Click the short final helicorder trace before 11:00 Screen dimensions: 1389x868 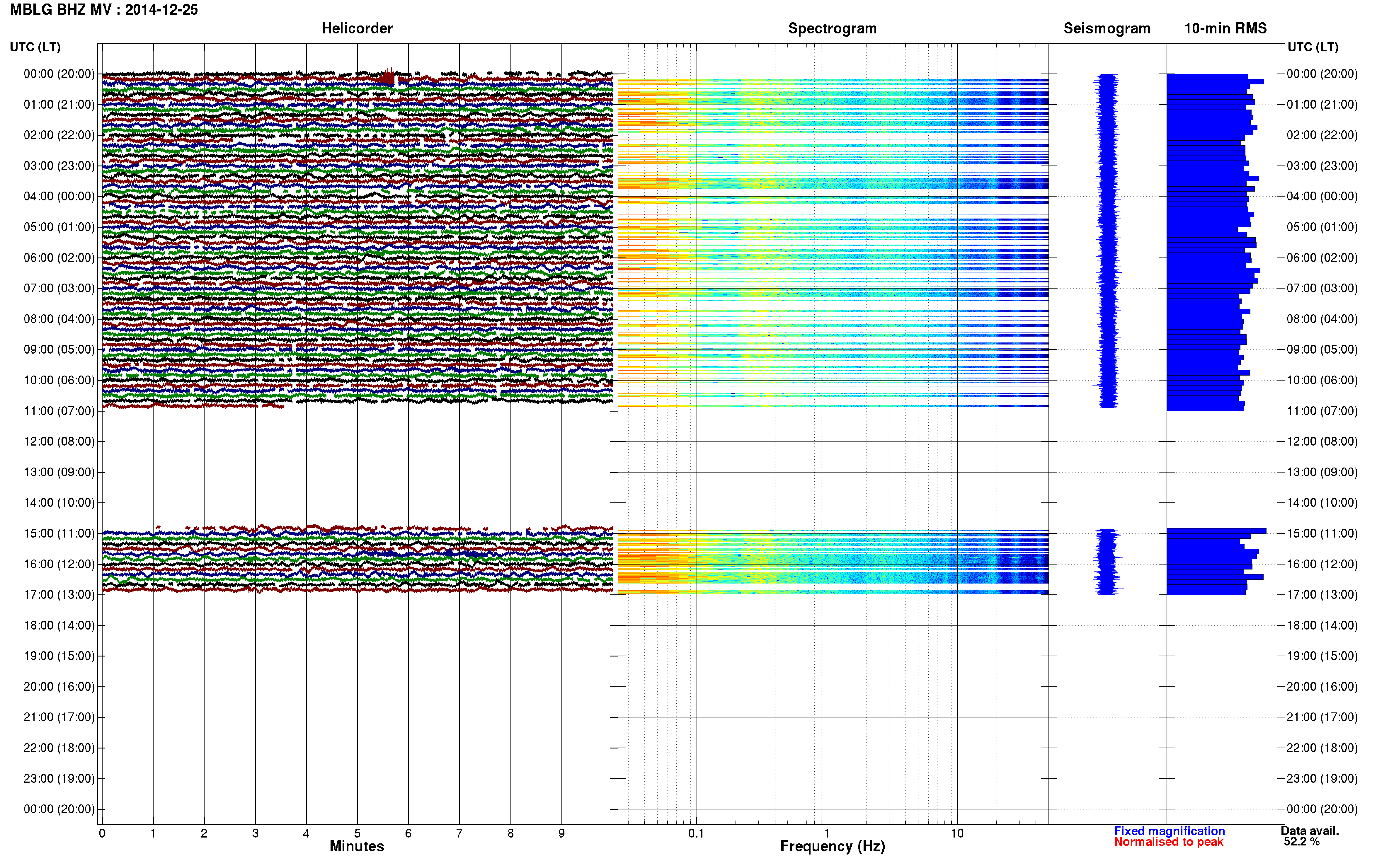point(193,406)
